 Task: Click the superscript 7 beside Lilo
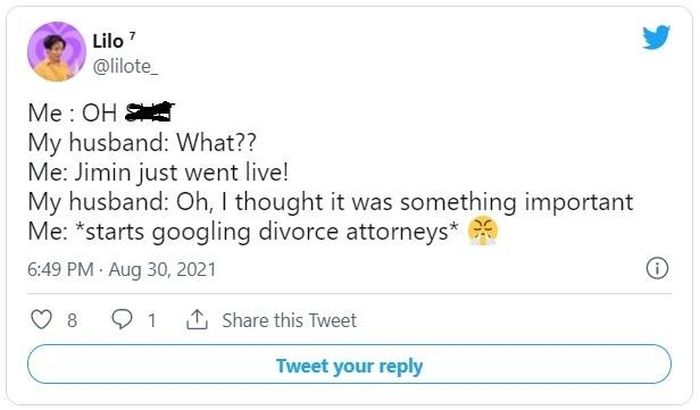[x=132, y=36]
